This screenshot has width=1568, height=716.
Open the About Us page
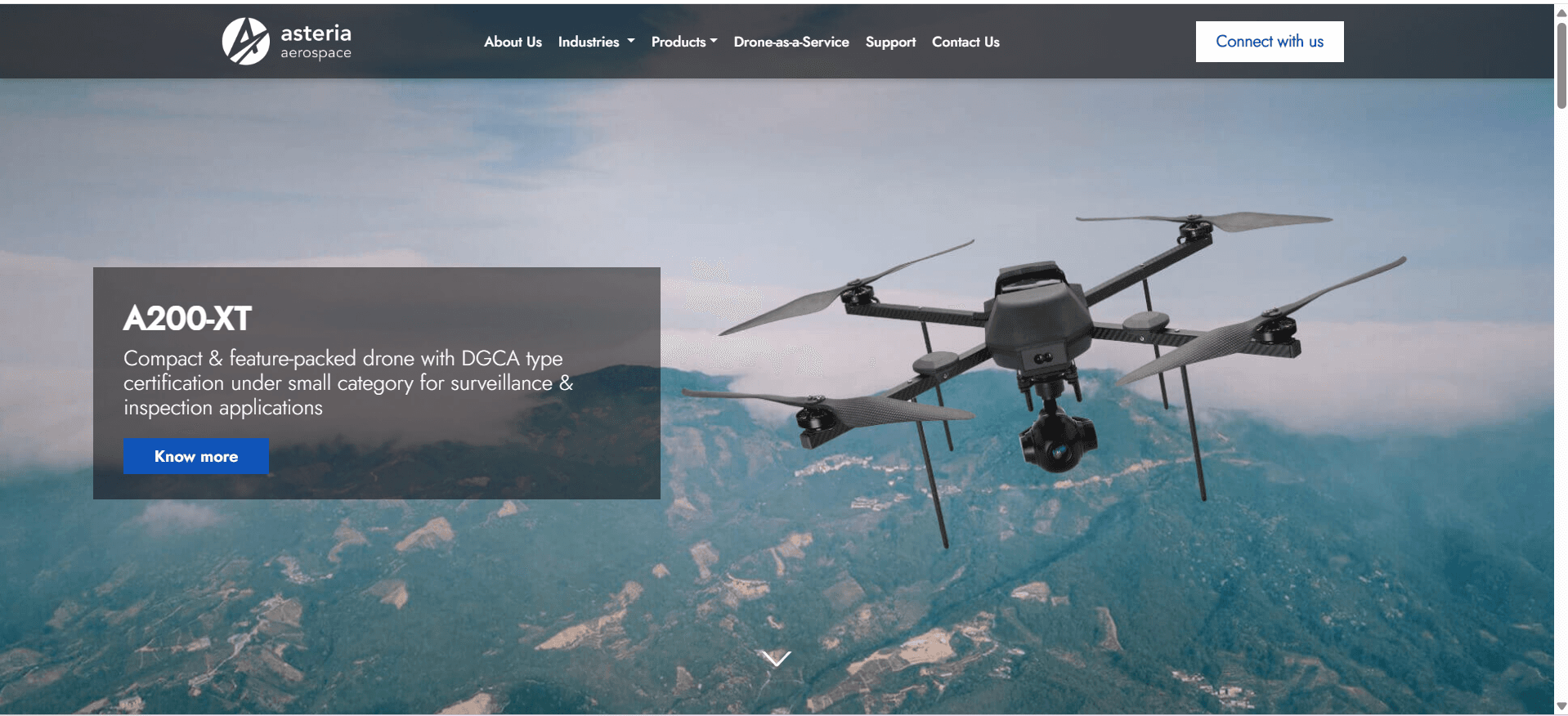513,42
